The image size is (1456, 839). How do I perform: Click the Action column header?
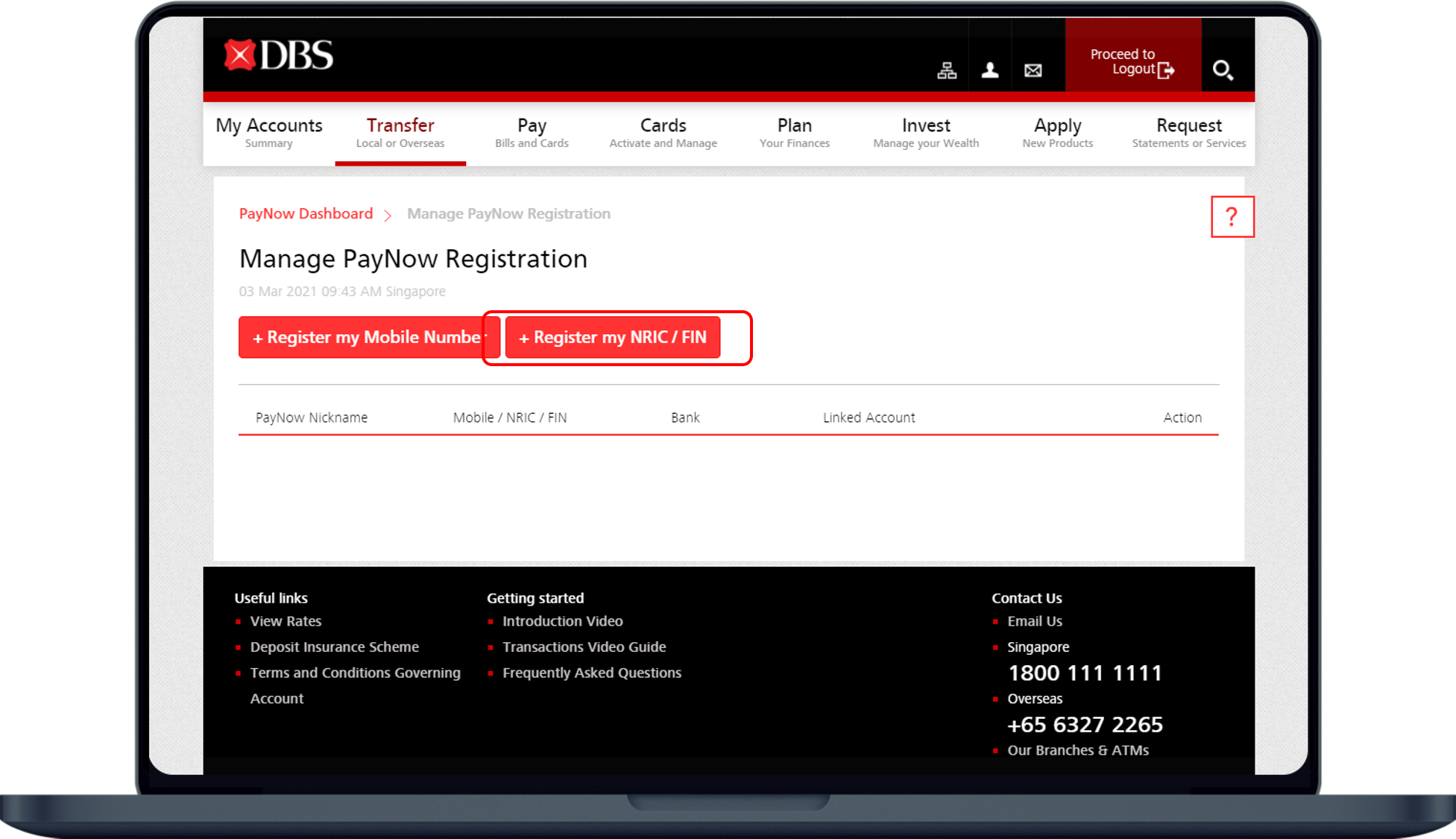[x=1182, y=418]
